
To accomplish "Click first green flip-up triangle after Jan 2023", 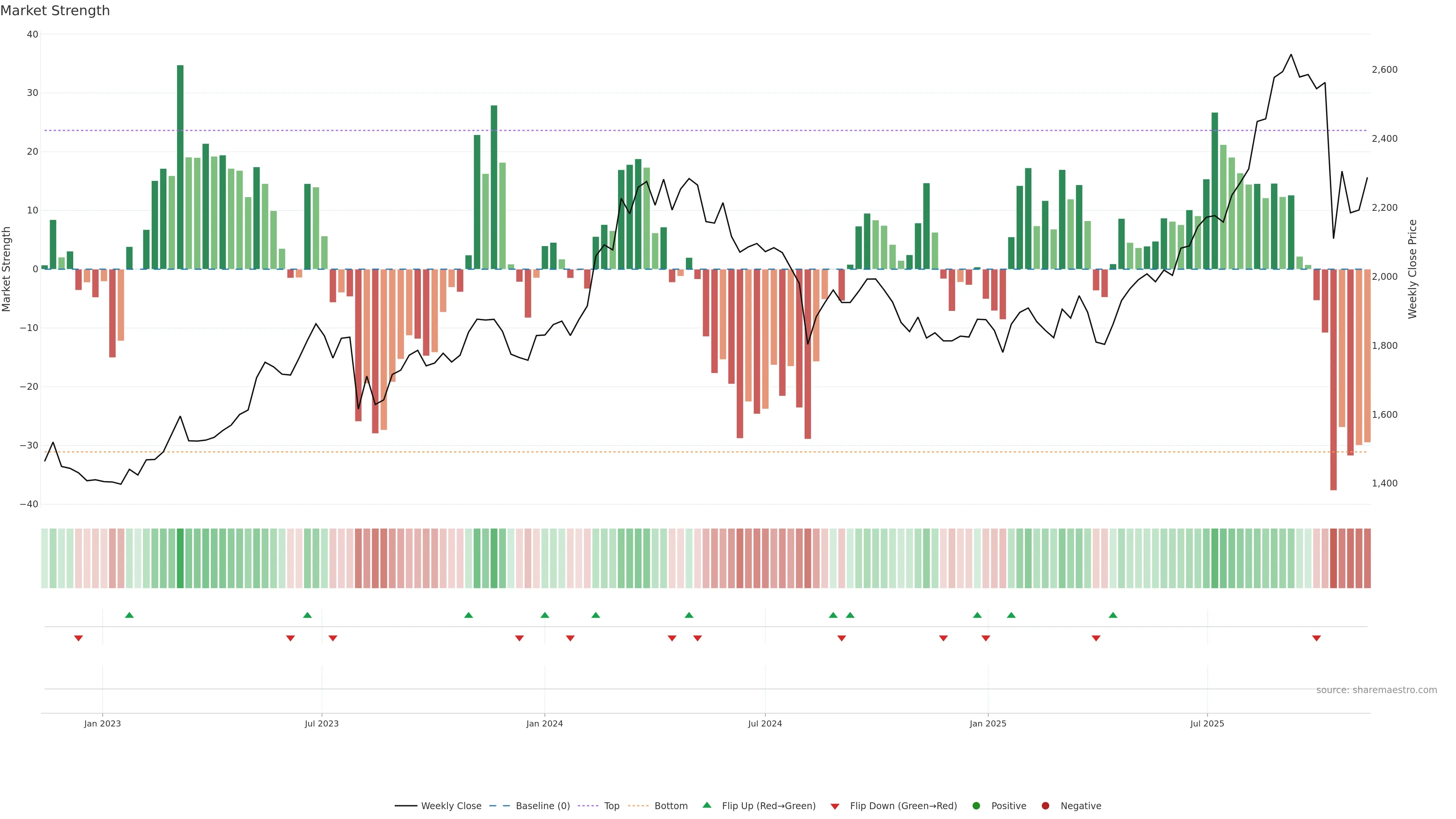I will 129,615.
